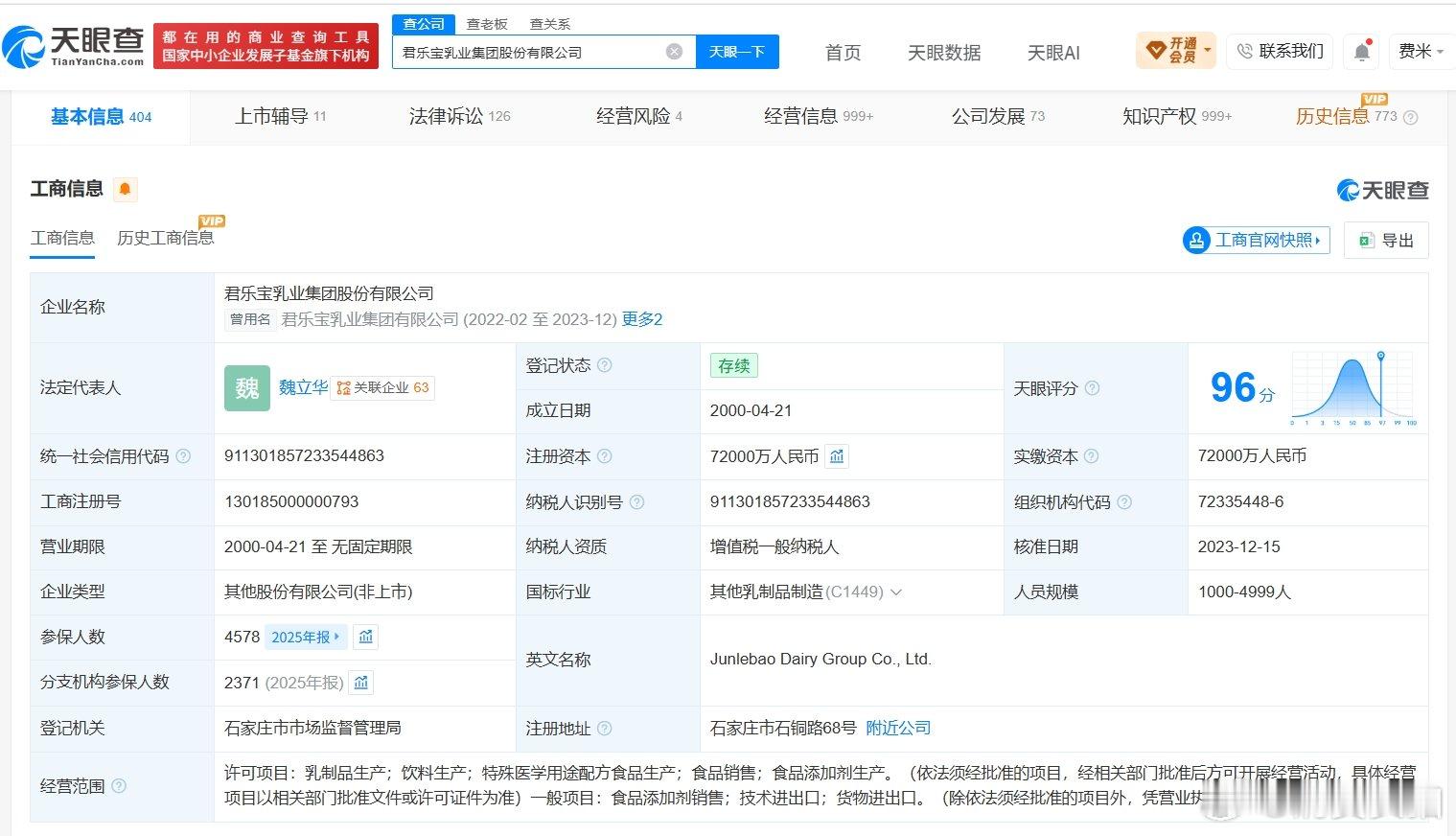This screenshot has height=836, width=1456.
Task: Clear the company search box
Action: click(675, 52)
